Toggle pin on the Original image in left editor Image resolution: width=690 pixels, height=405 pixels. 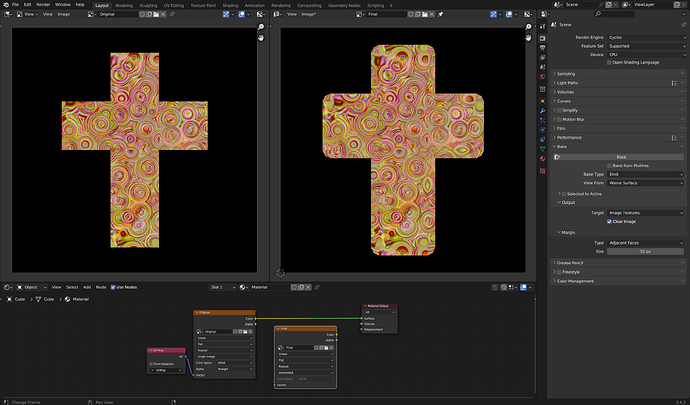point(172,14)
